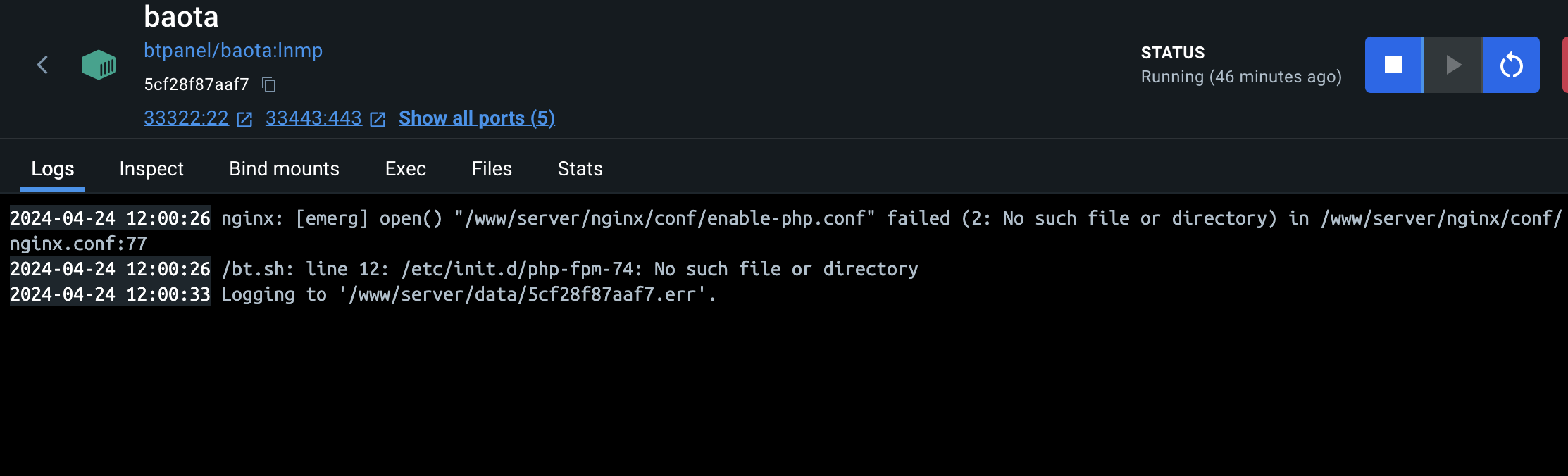The image size is (1568, 476).
Task: Open the port 33322:22 link
Action: coord(186,118)
